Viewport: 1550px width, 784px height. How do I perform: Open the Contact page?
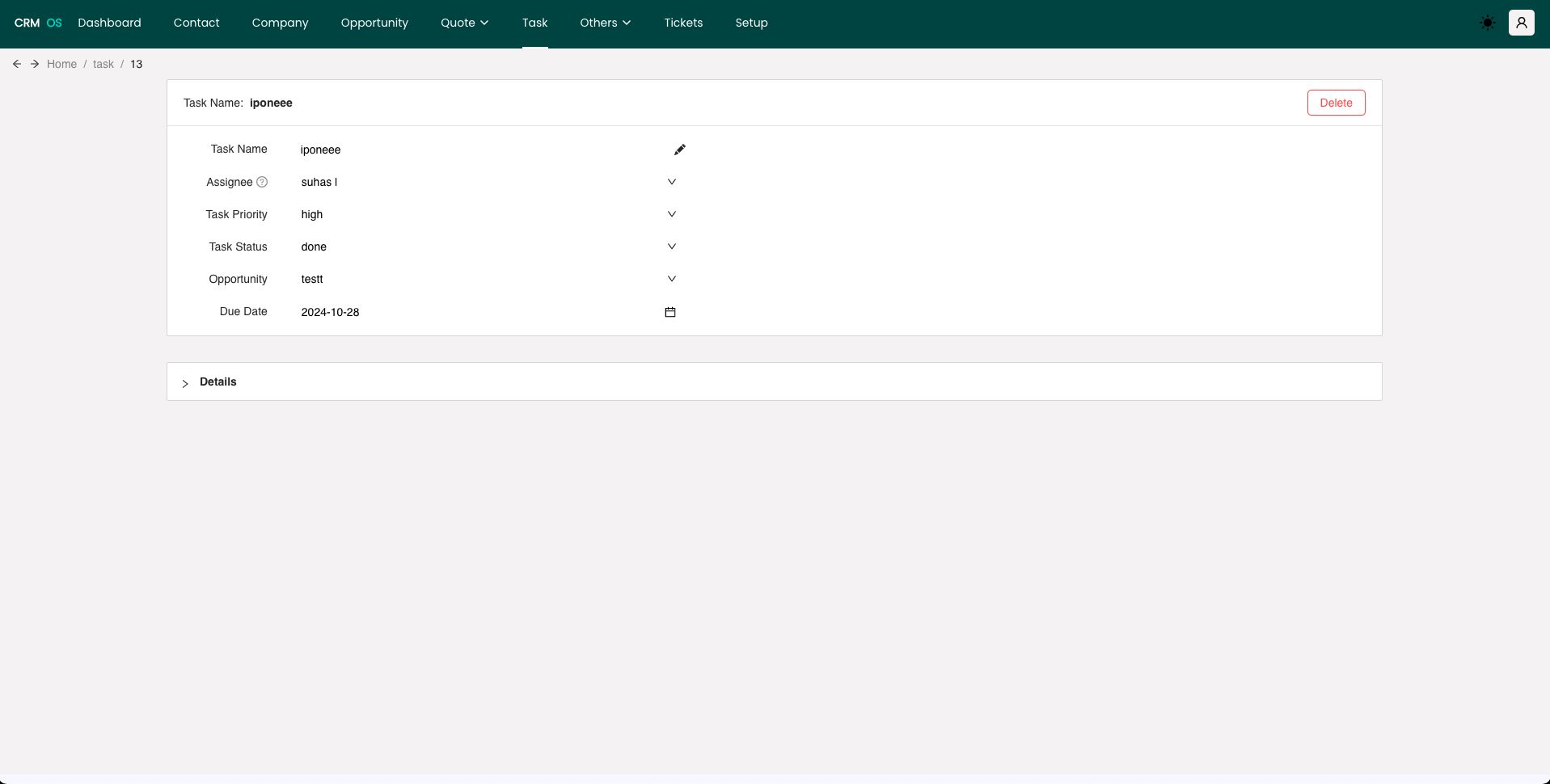pos(196,23)
